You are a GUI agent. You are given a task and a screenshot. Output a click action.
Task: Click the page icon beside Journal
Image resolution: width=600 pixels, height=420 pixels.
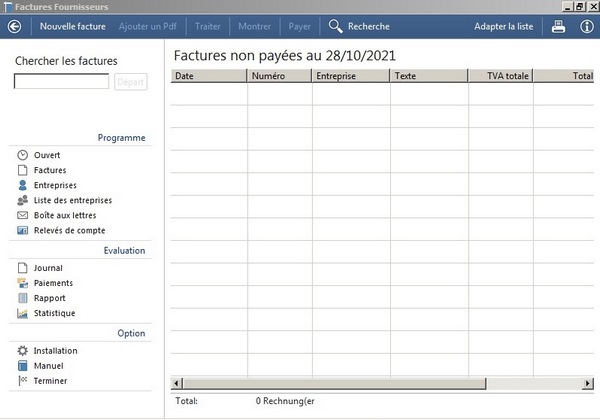(x=23, y=268)
